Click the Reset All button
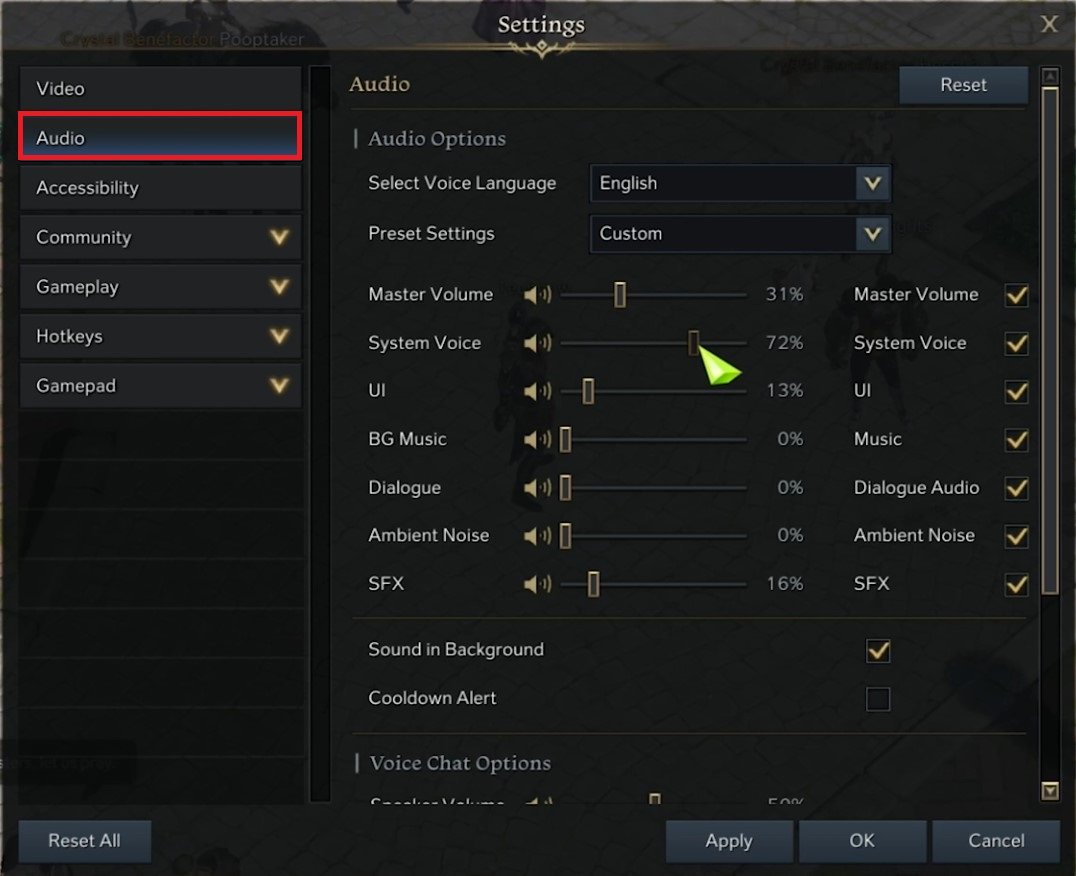Screen dimensions: 1076x876 point(84,841)
